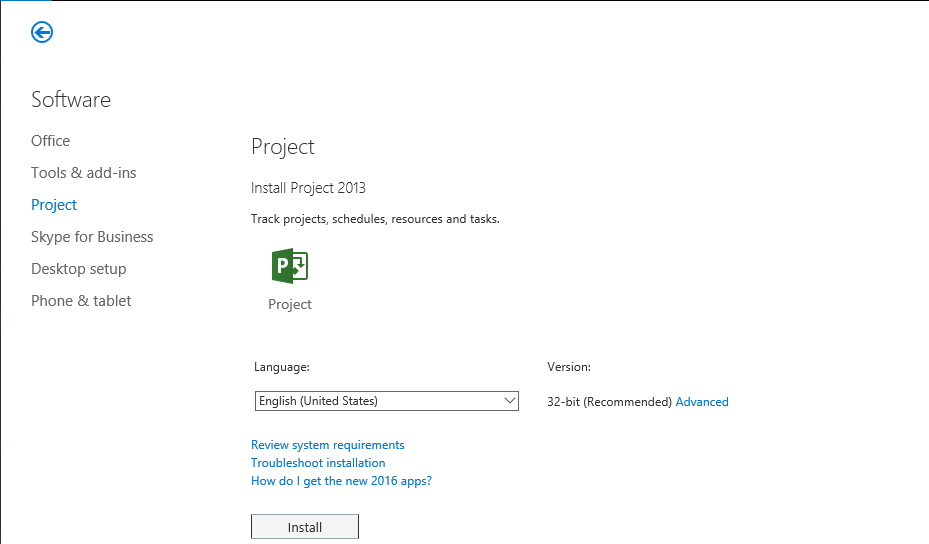
Task: Click the 32-bit (Recommended) text
Action: point(609,402)
